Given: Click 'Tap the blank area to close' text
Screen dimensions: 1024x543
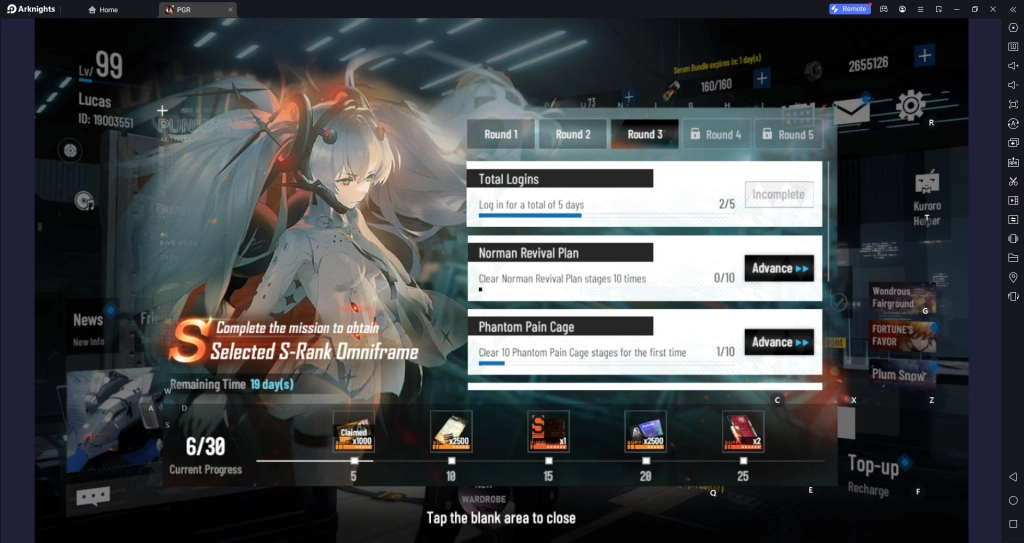Looking at the screenshot, I should pyautogui.click(x=501, y=518).
